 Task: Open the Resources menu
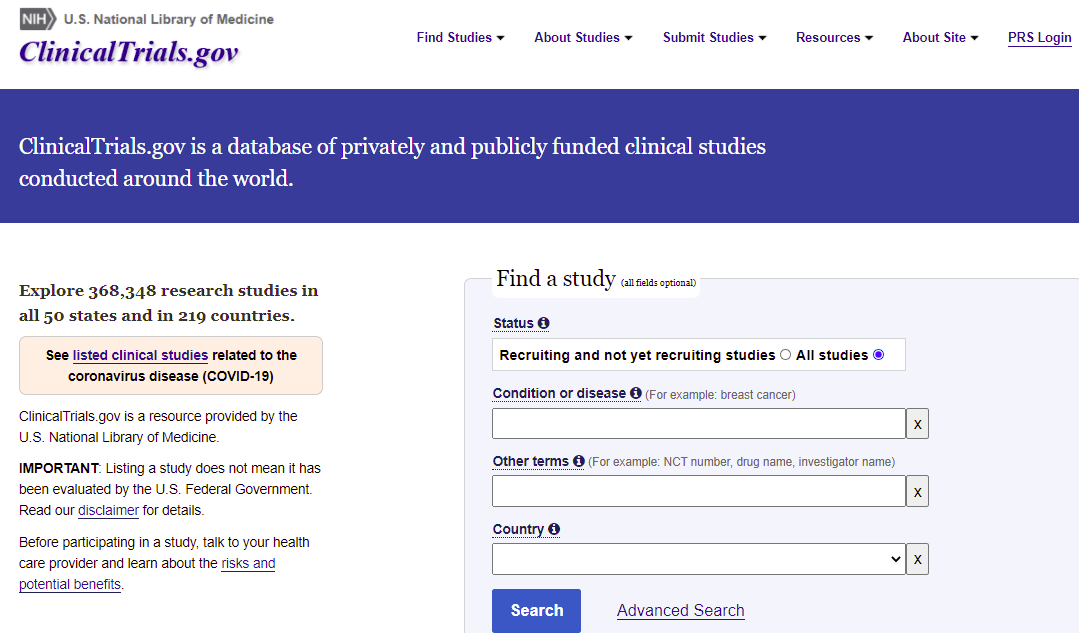point(834,38)
